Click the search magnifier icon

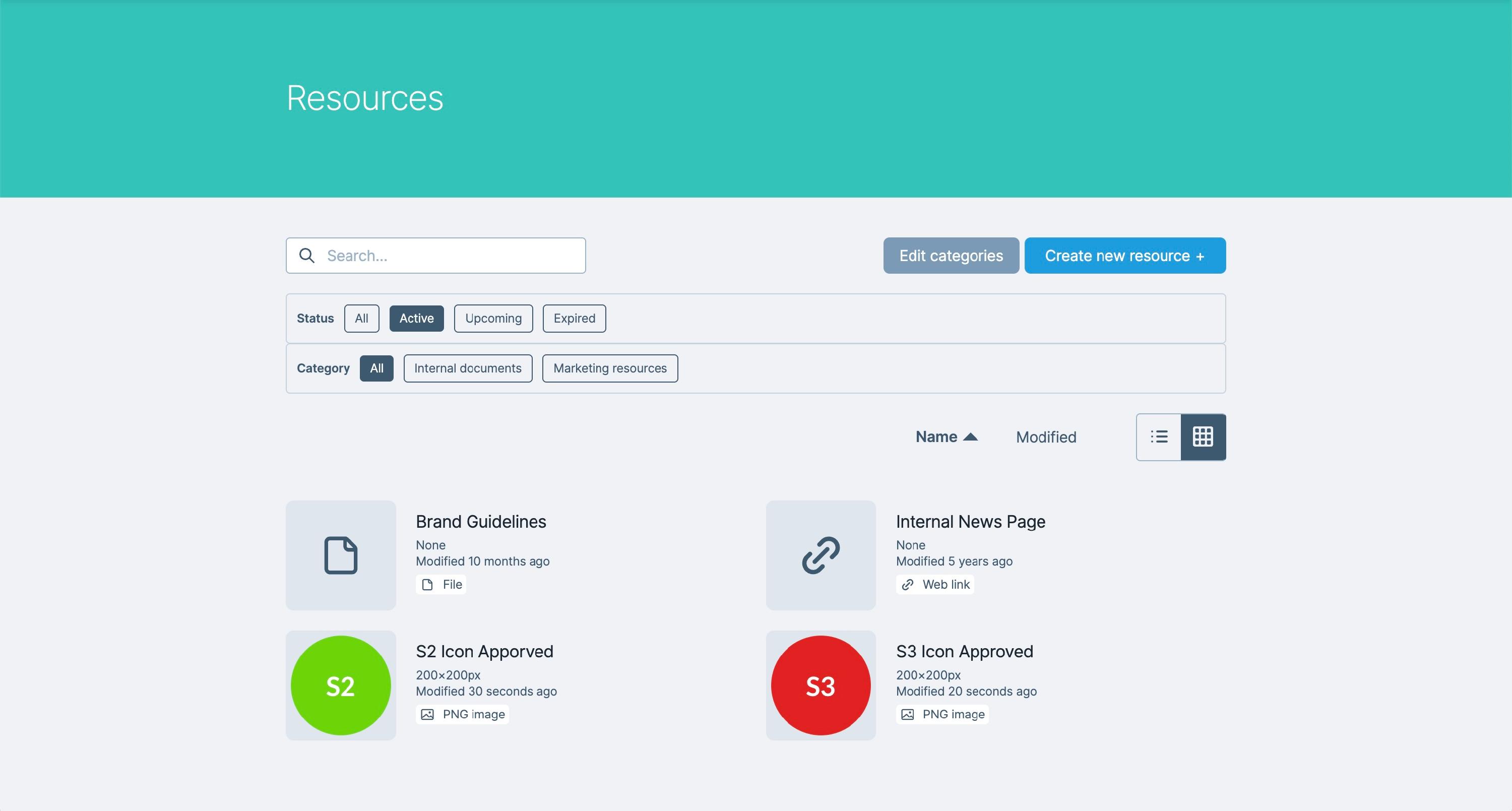pos(306,255)
